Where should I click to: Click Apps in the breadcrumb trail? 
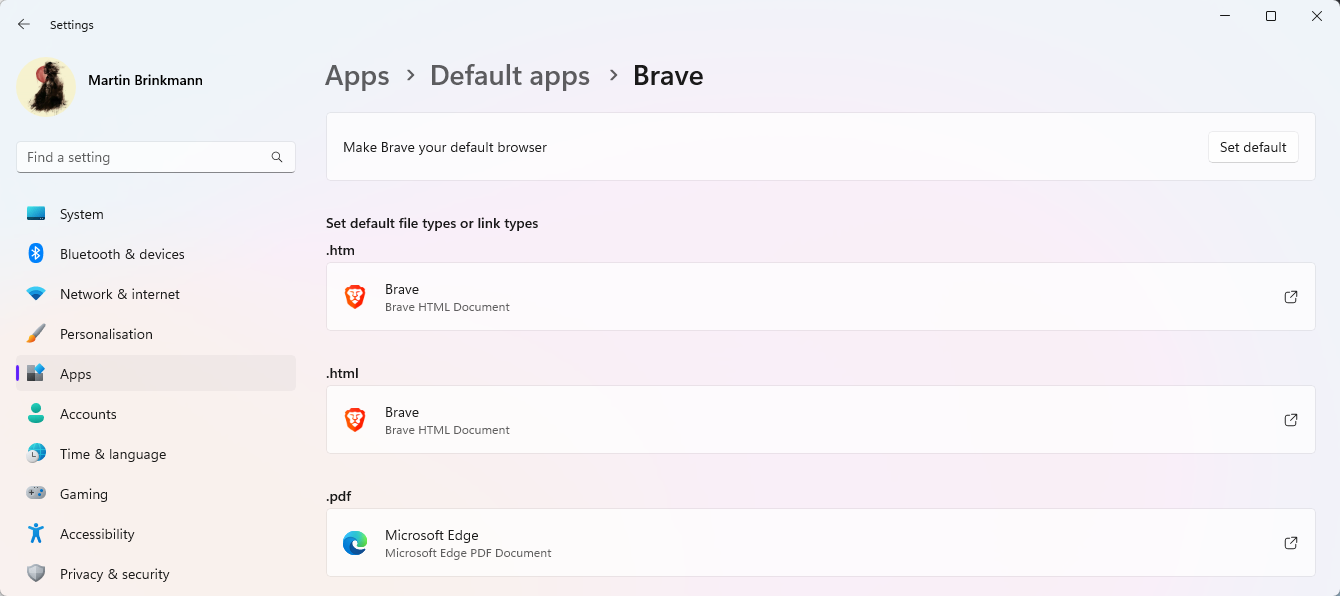tap(357, 75)
